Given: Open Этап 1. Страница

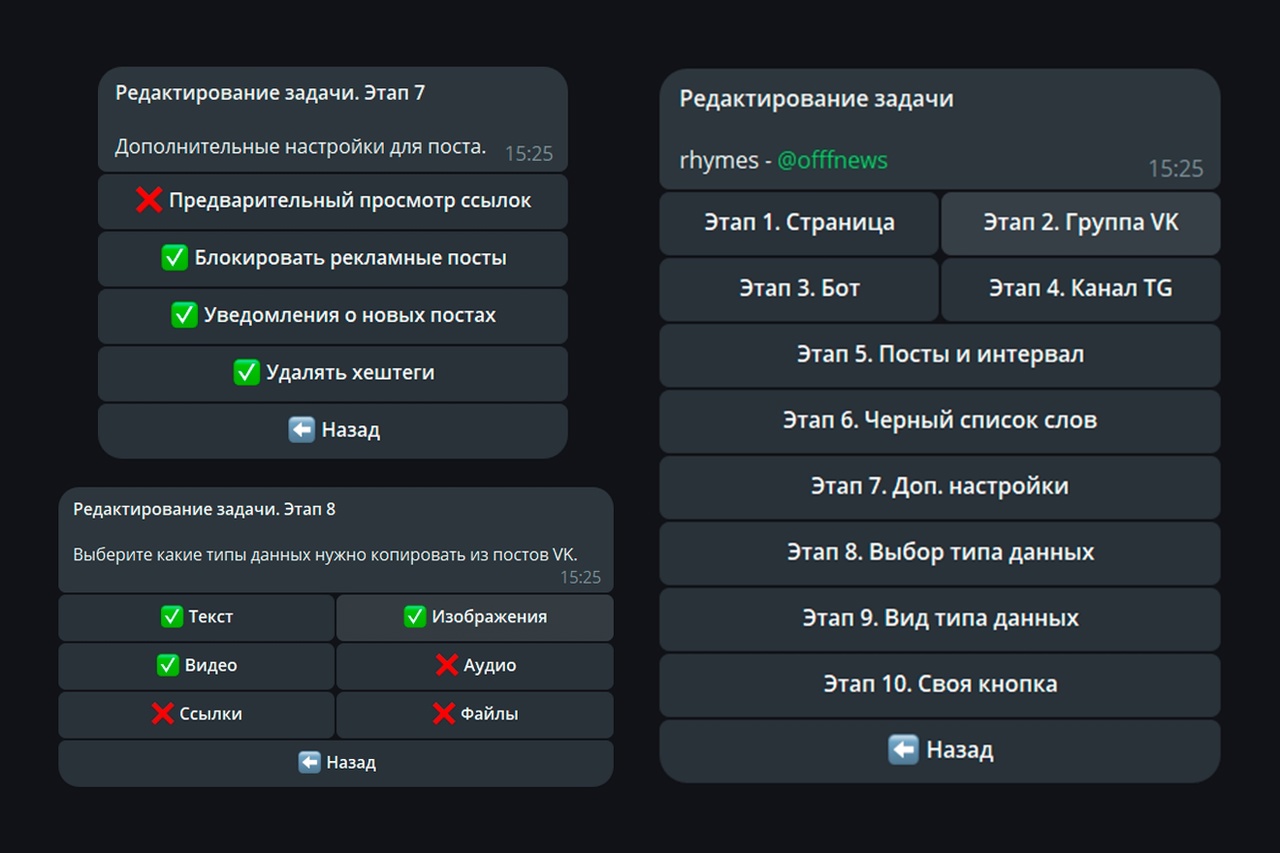Looking at the screenshot, I should [799, 222].
